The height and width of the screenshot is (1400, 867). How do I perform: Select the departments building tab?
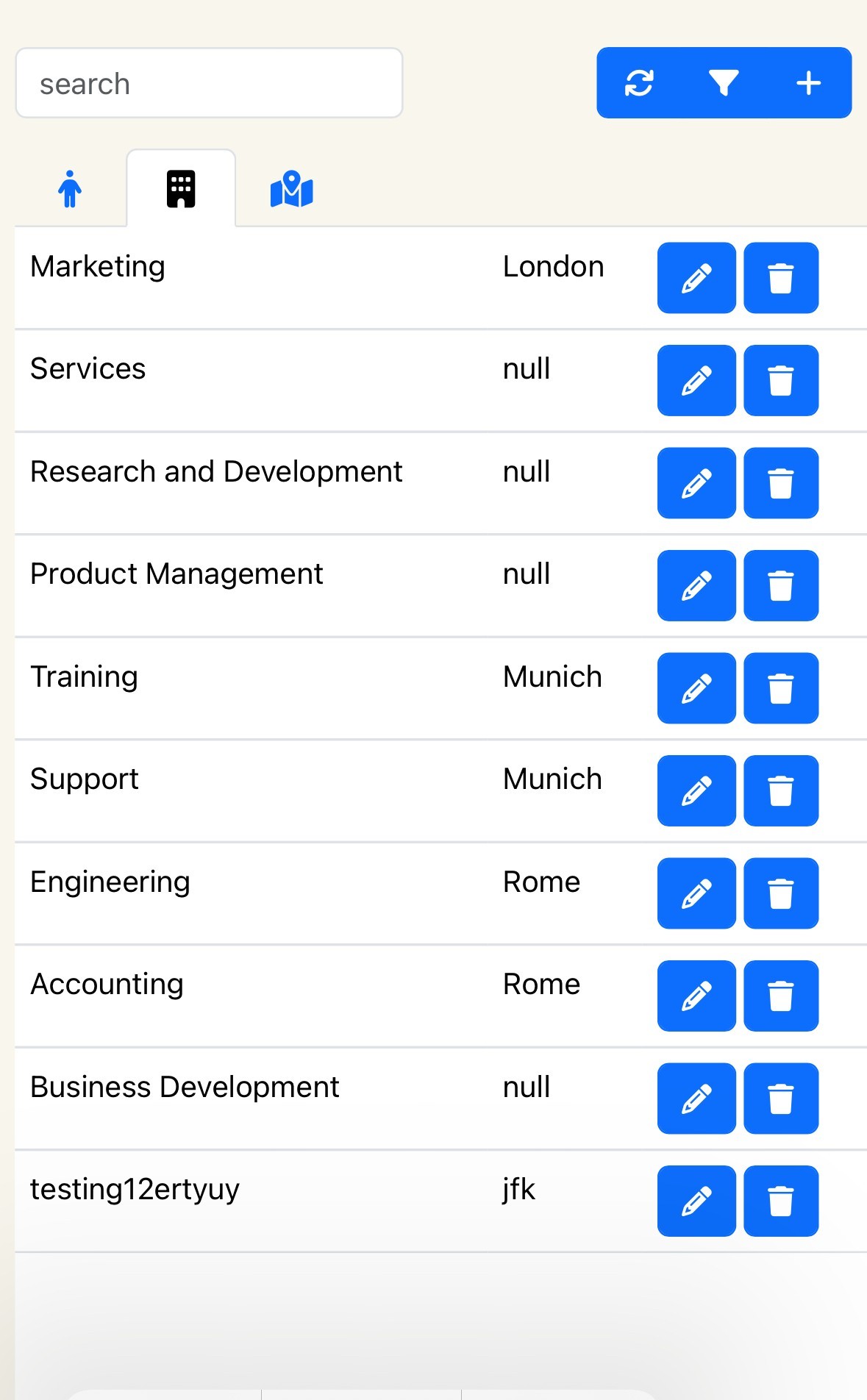[x=181, y=189]
